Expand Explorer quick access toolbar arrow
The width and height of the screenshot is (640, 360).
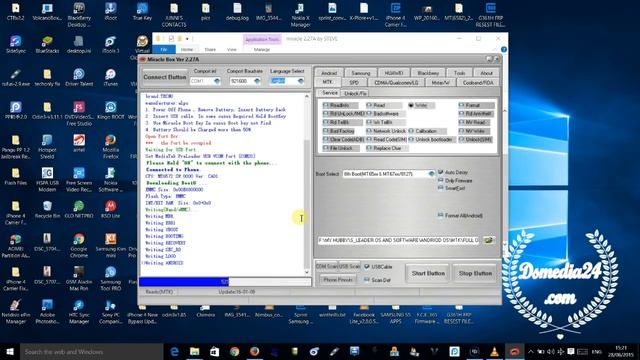(x=187, y=39)
